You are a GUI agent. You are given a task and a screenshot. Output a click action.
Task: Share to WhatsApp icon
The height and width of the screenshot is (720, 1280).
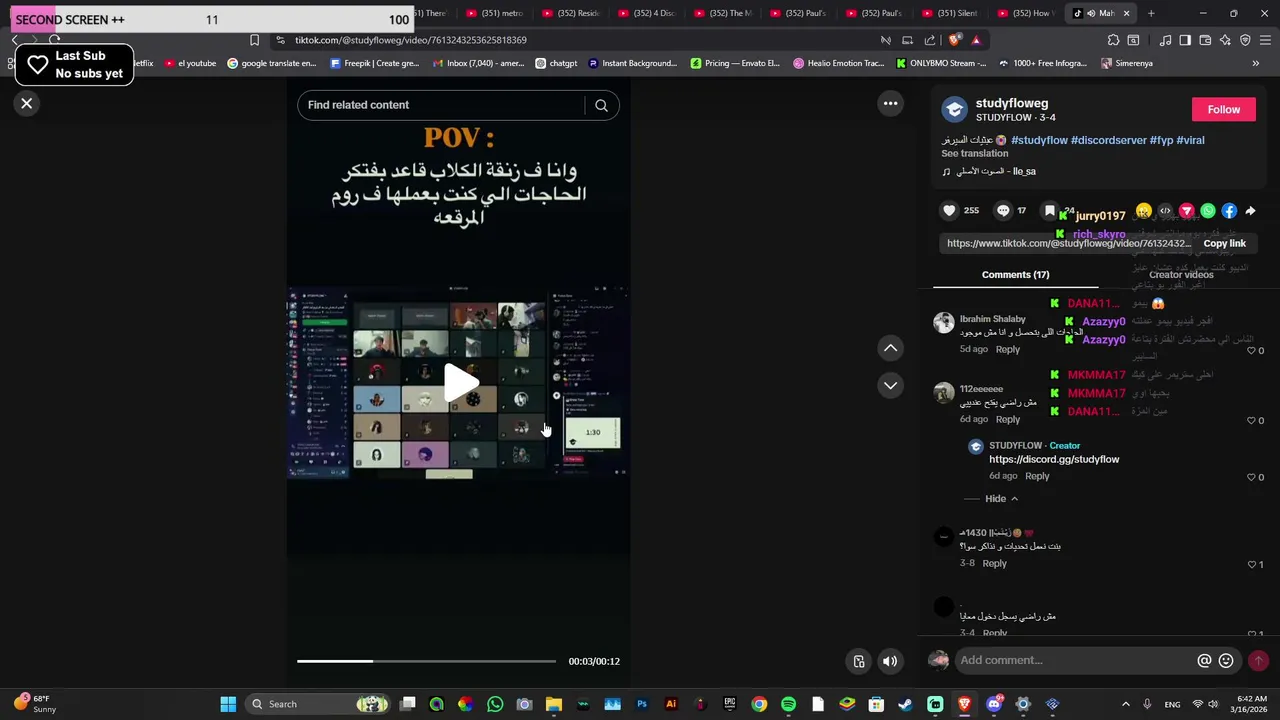[1208, 211]
